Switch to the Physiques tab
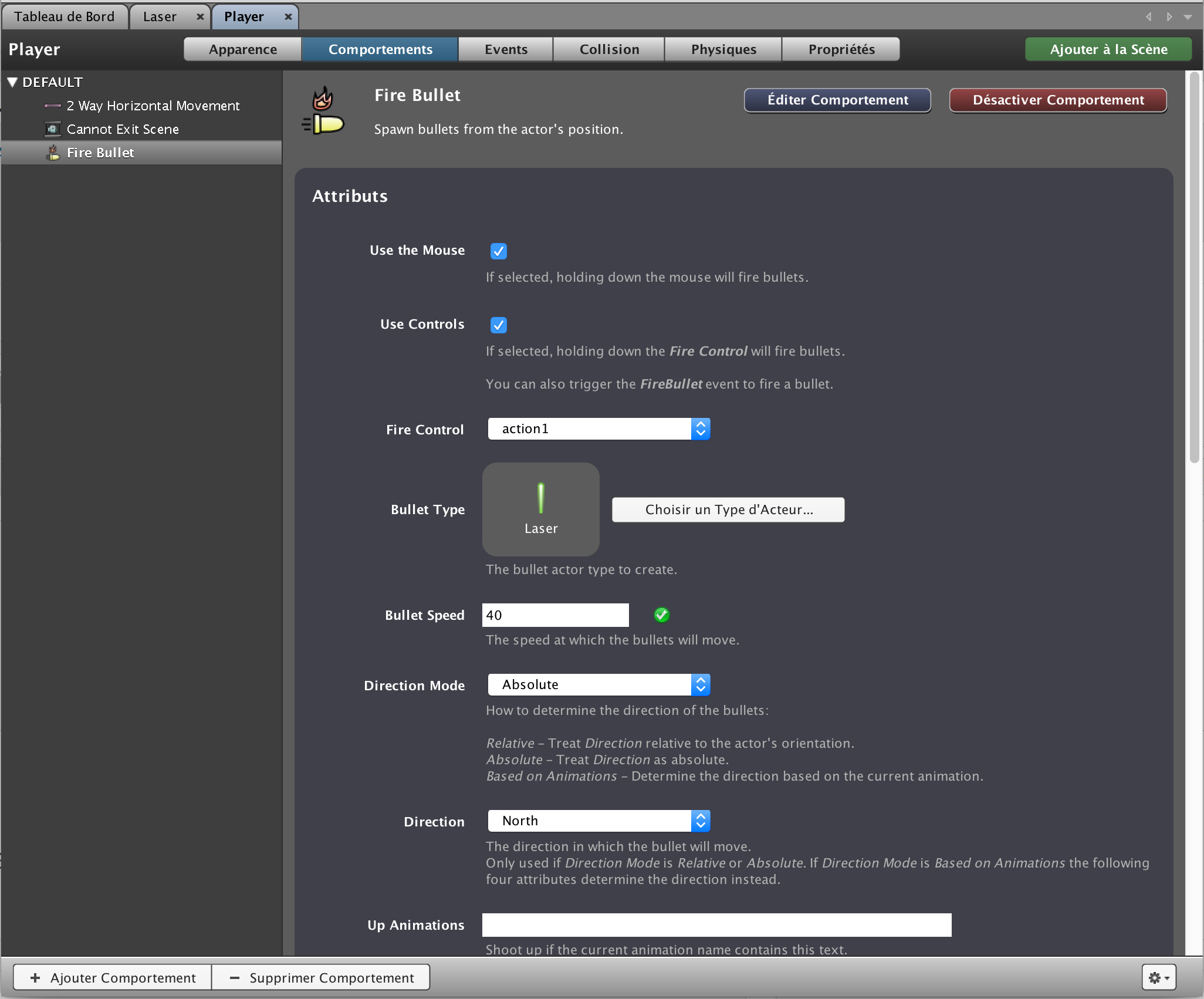 tap(724, 48)
